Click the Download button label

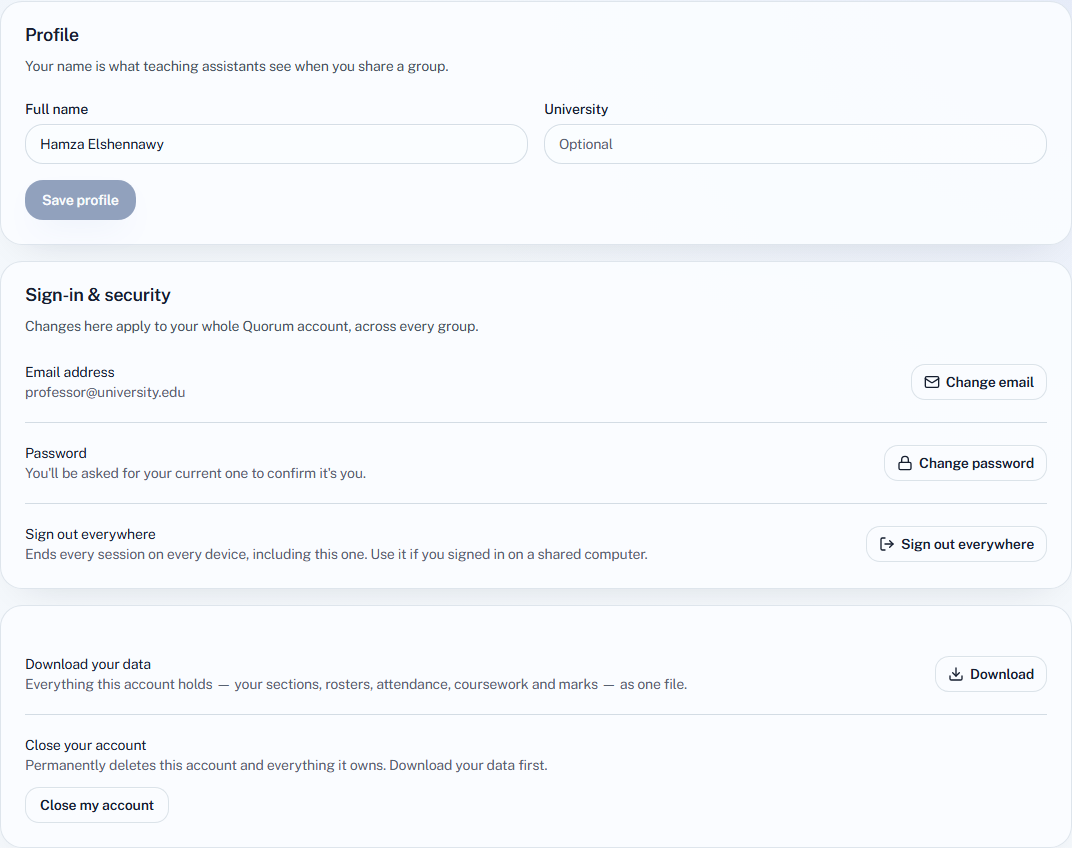[1002, 674]
